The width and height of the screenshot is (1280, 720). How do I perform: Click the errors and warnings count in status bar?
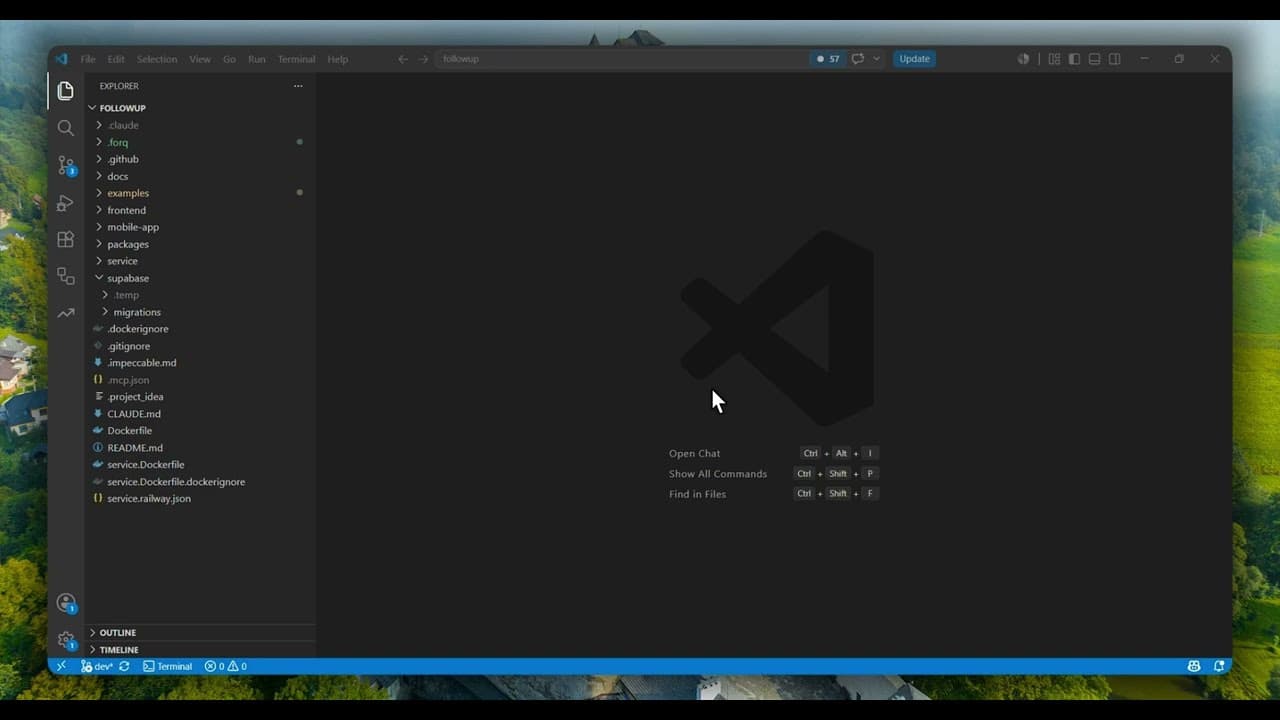[226, 666]
